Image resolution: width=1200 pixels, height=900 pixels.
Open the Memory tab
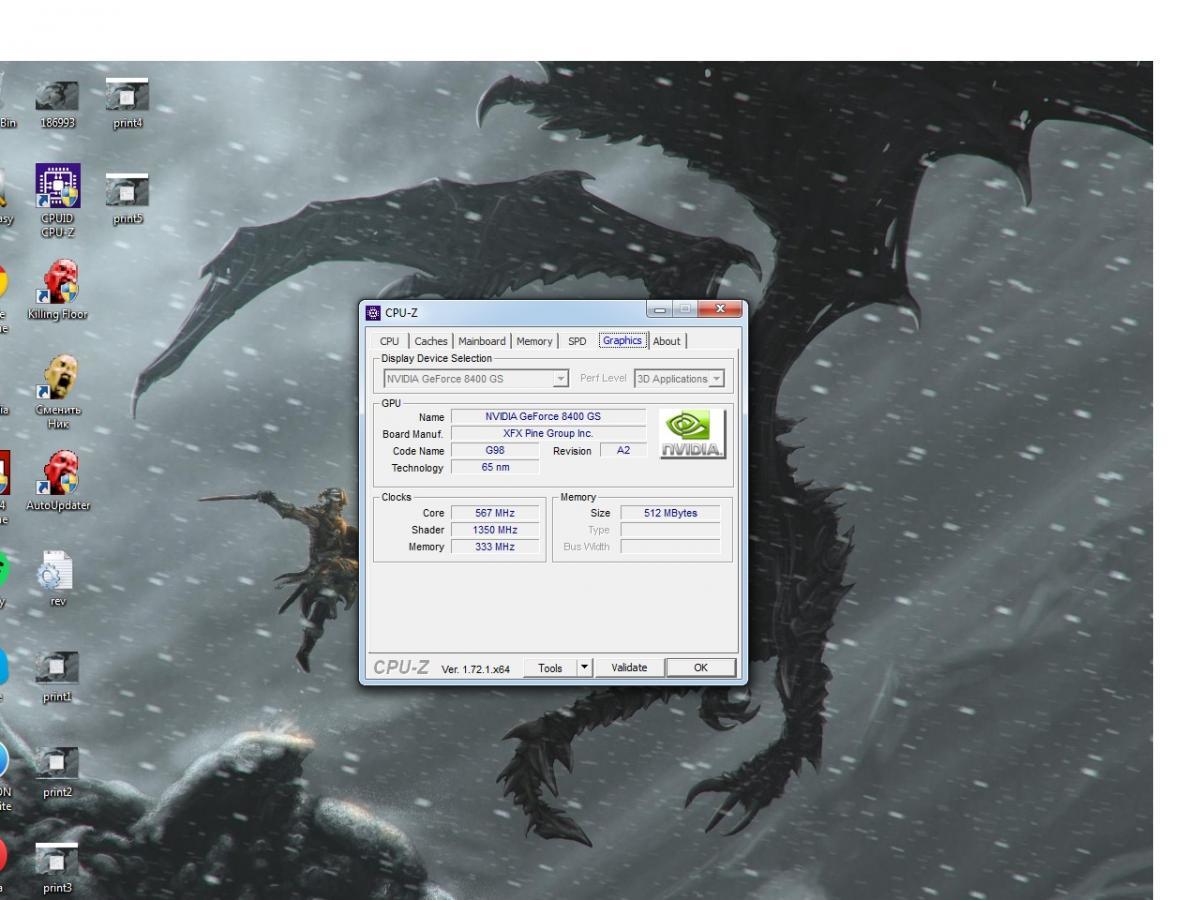point(534,341)
